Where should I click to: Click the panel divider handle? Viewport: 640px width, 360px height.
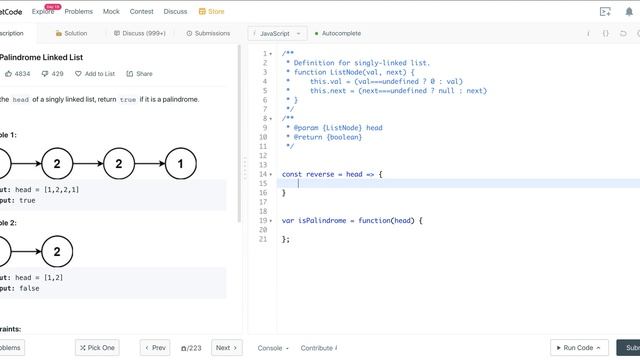pyautogui.click(x=245, y=168)
